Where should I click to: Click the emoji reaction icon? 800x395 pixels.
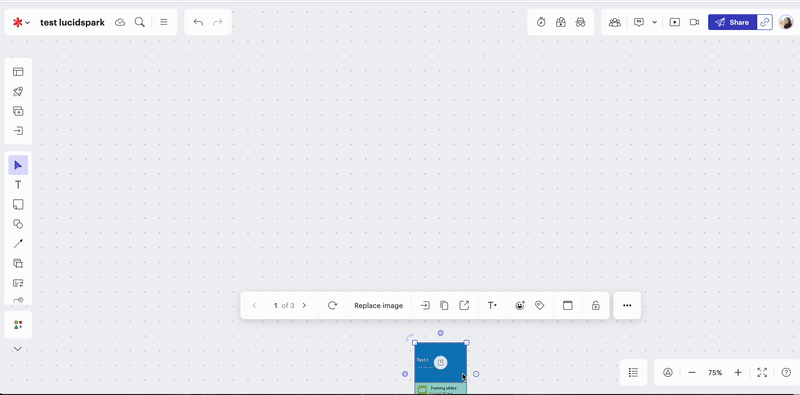(520, 305)
